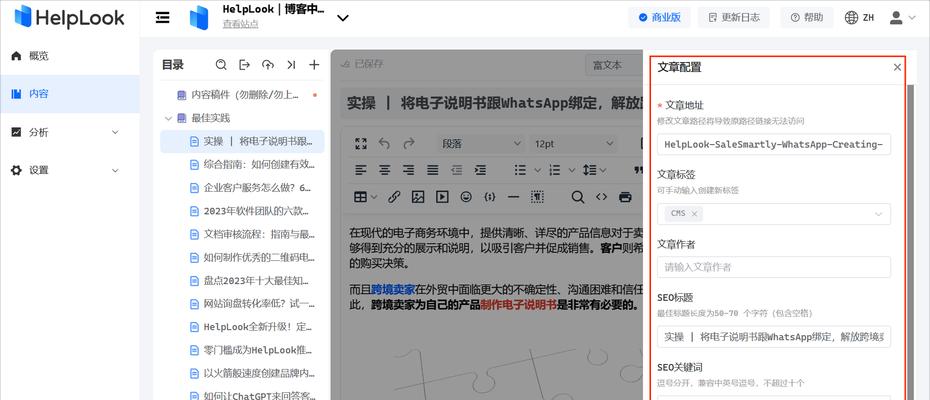Collapse the 最佳实践 folder
The width and height of the screenshot is (930, 400).
click(169, 118)
